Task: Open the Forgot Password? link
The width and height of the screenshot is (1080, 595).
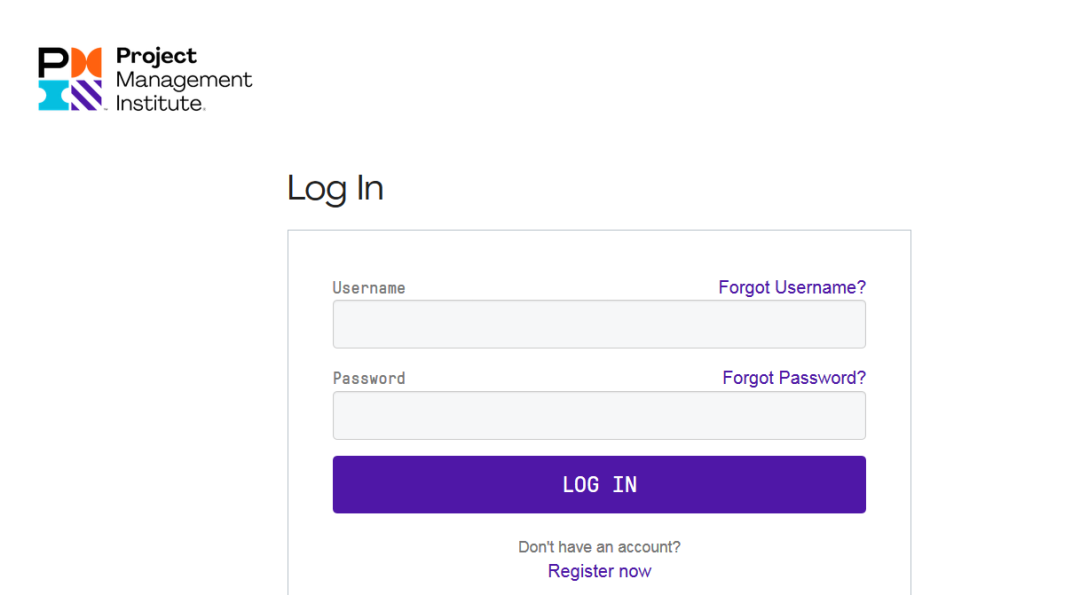Action: click(794, 378)
